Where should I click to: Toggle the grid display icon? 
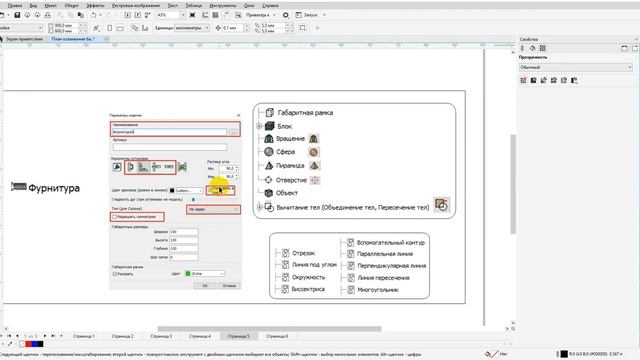[x=215, y=15]
